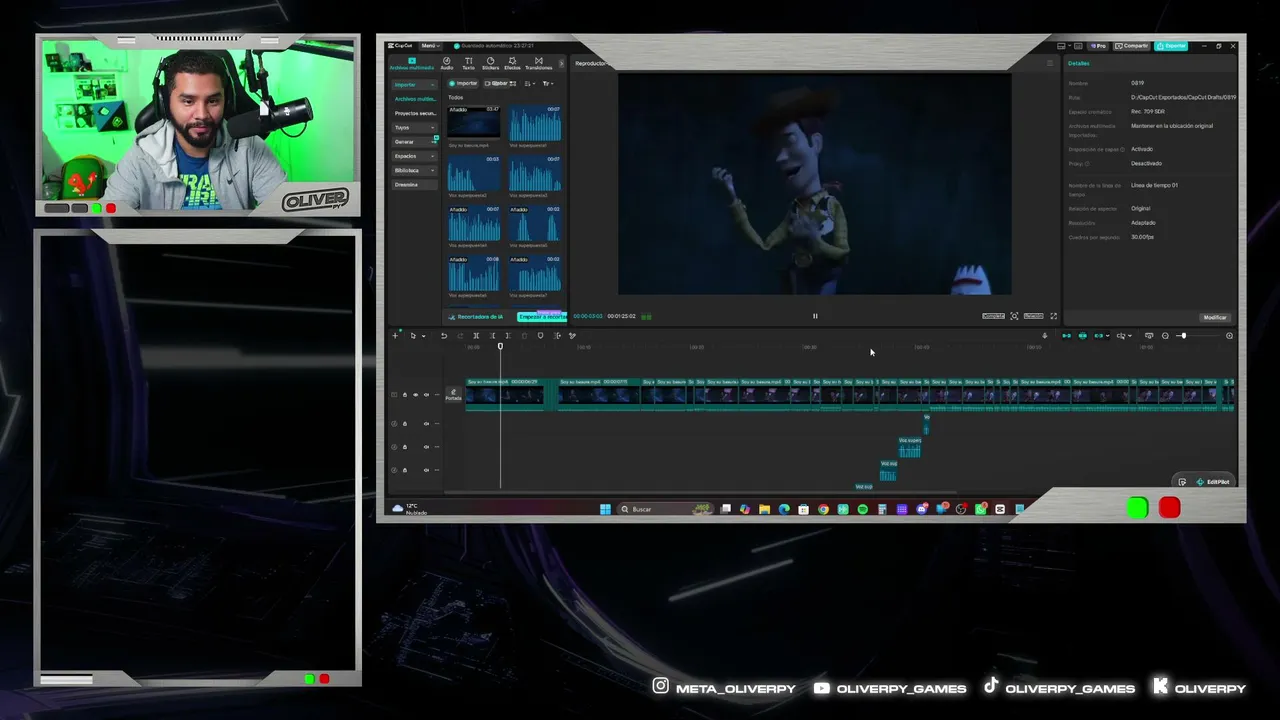This screenshot has height=720, width=1280.
Task: Open the keyboard shortcuts icon
Action: tap(1079, 46)
